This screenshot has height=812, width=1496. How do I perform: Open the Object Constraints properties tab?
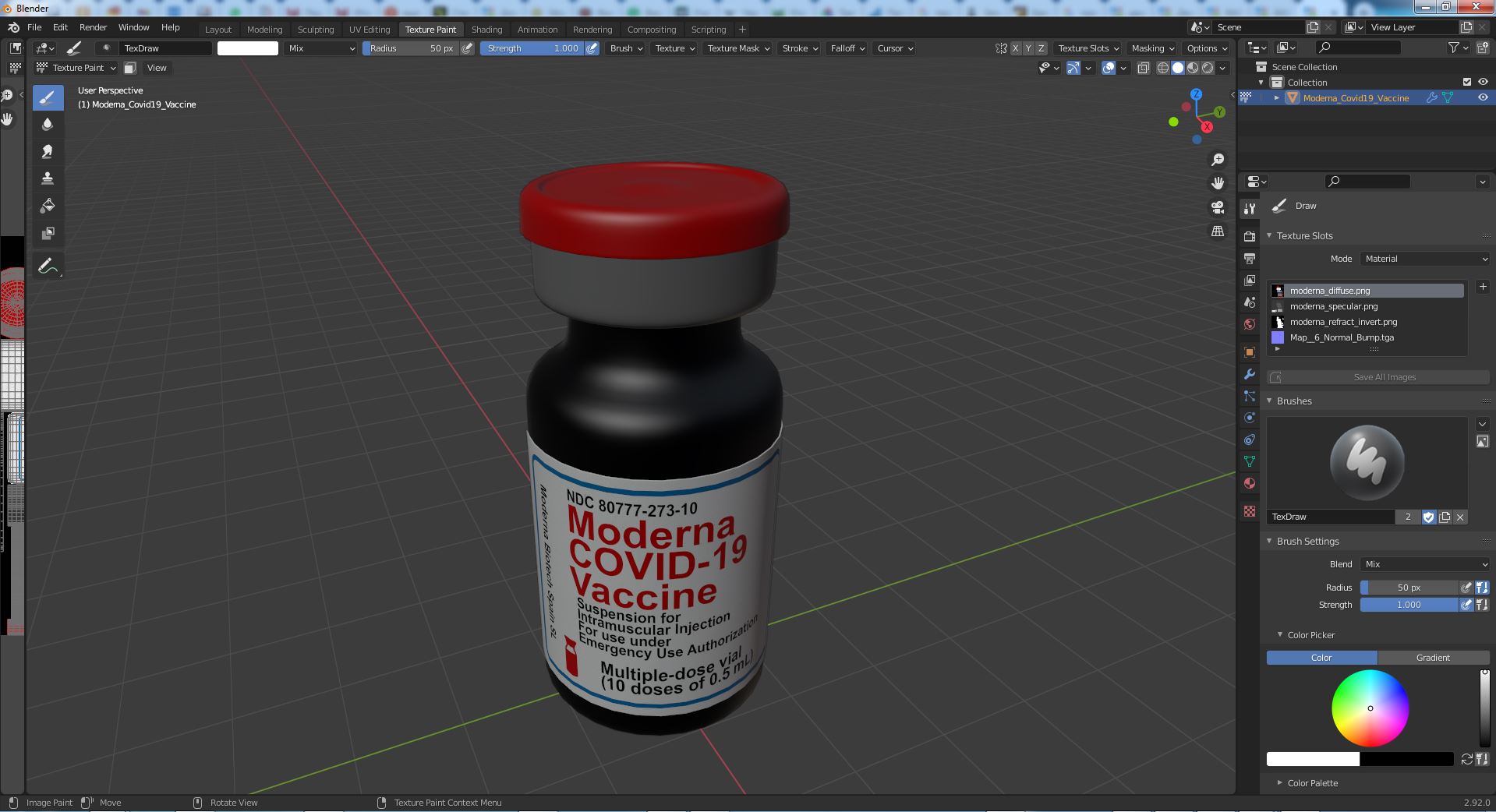point(1250,440)
